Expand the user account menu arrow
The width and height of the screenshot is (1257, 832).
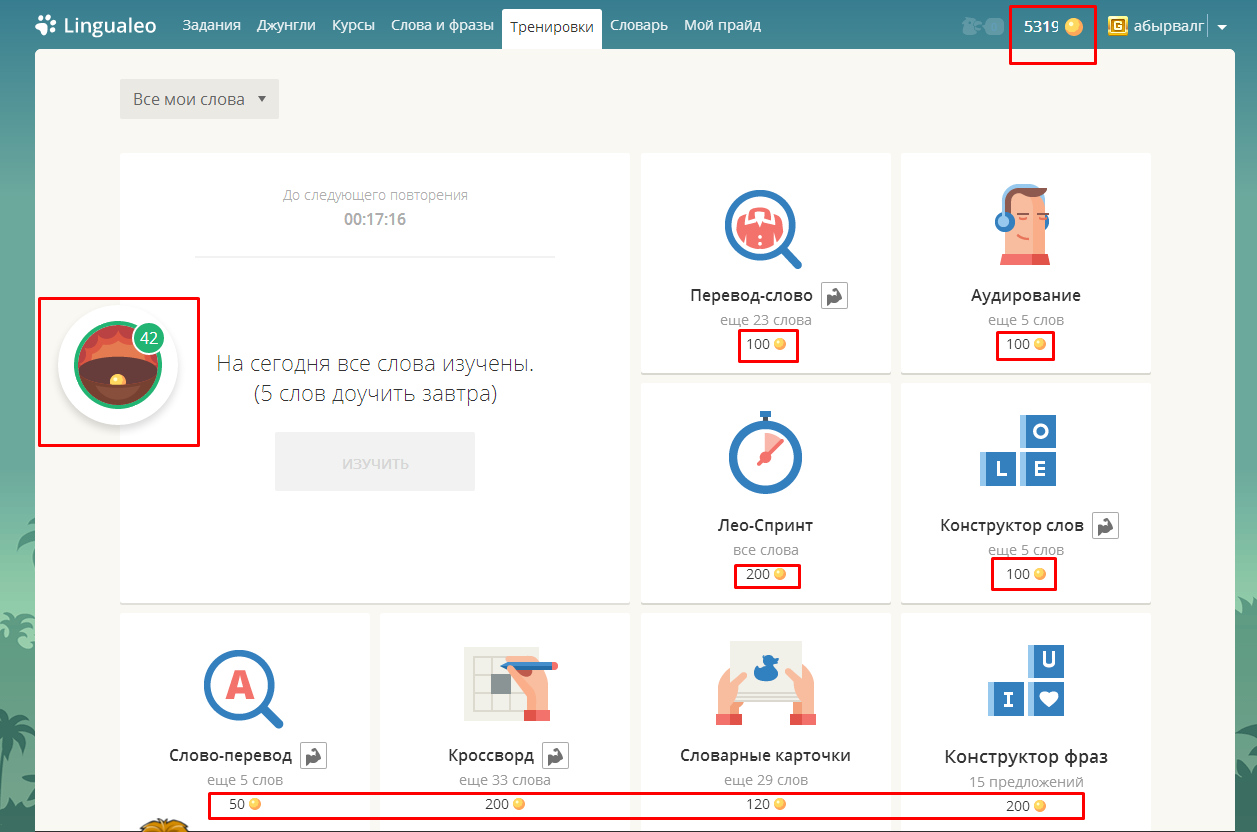(x=1222, y=28)
